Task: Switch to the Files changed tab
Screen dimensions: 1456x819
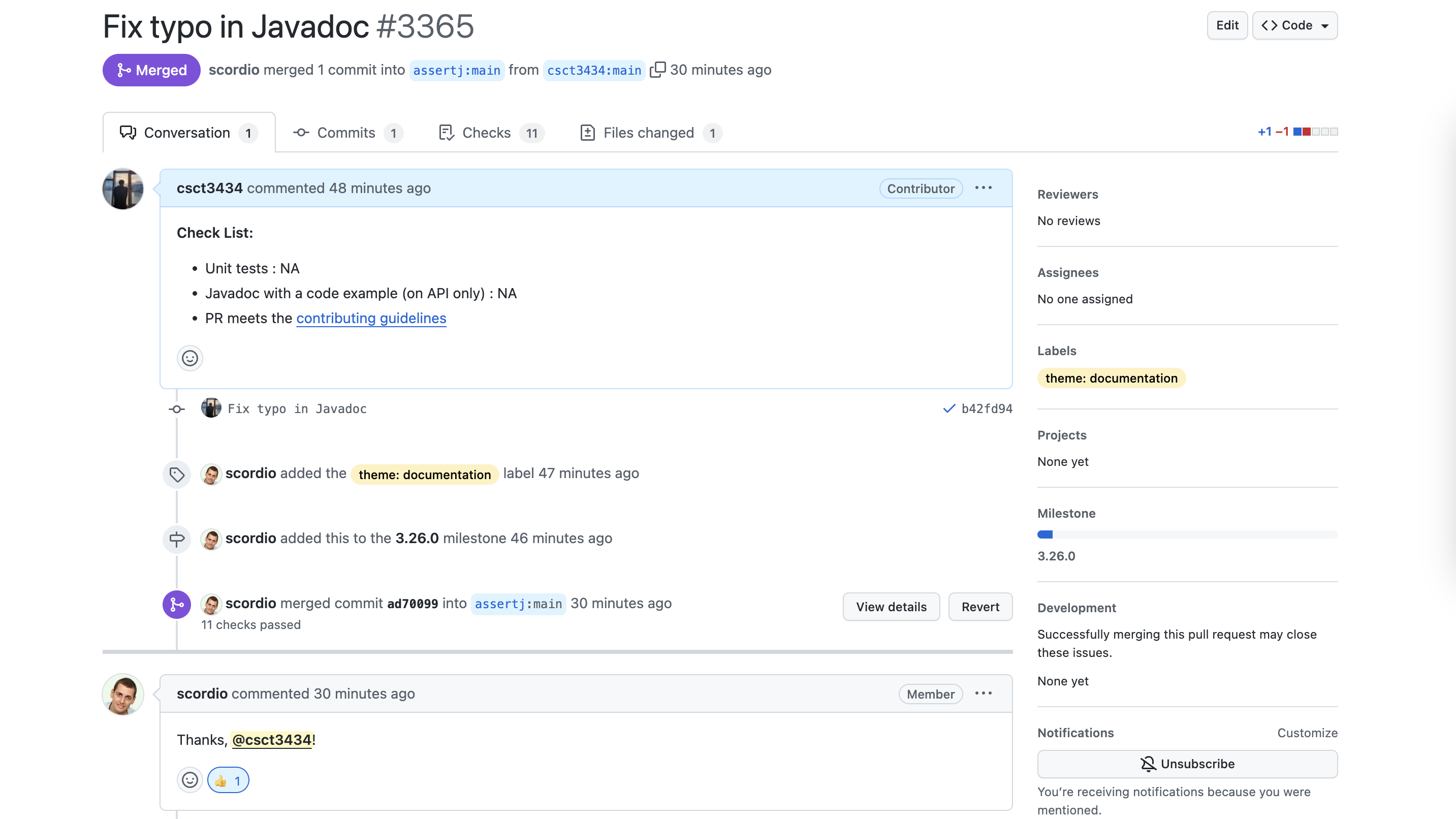Action: coord(649,133)
